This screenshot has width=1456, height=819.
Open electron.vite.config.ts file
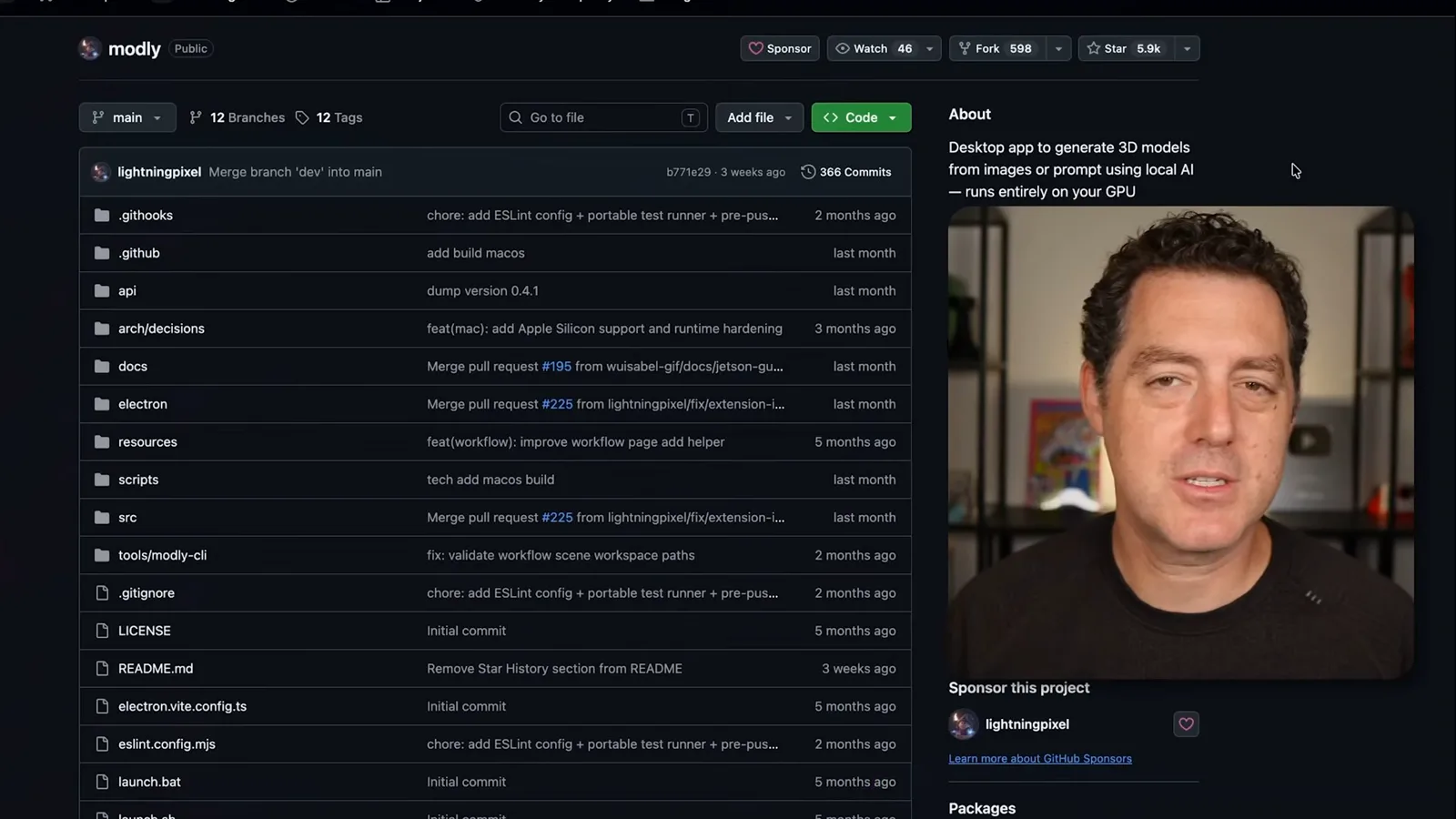pos(182,706)
